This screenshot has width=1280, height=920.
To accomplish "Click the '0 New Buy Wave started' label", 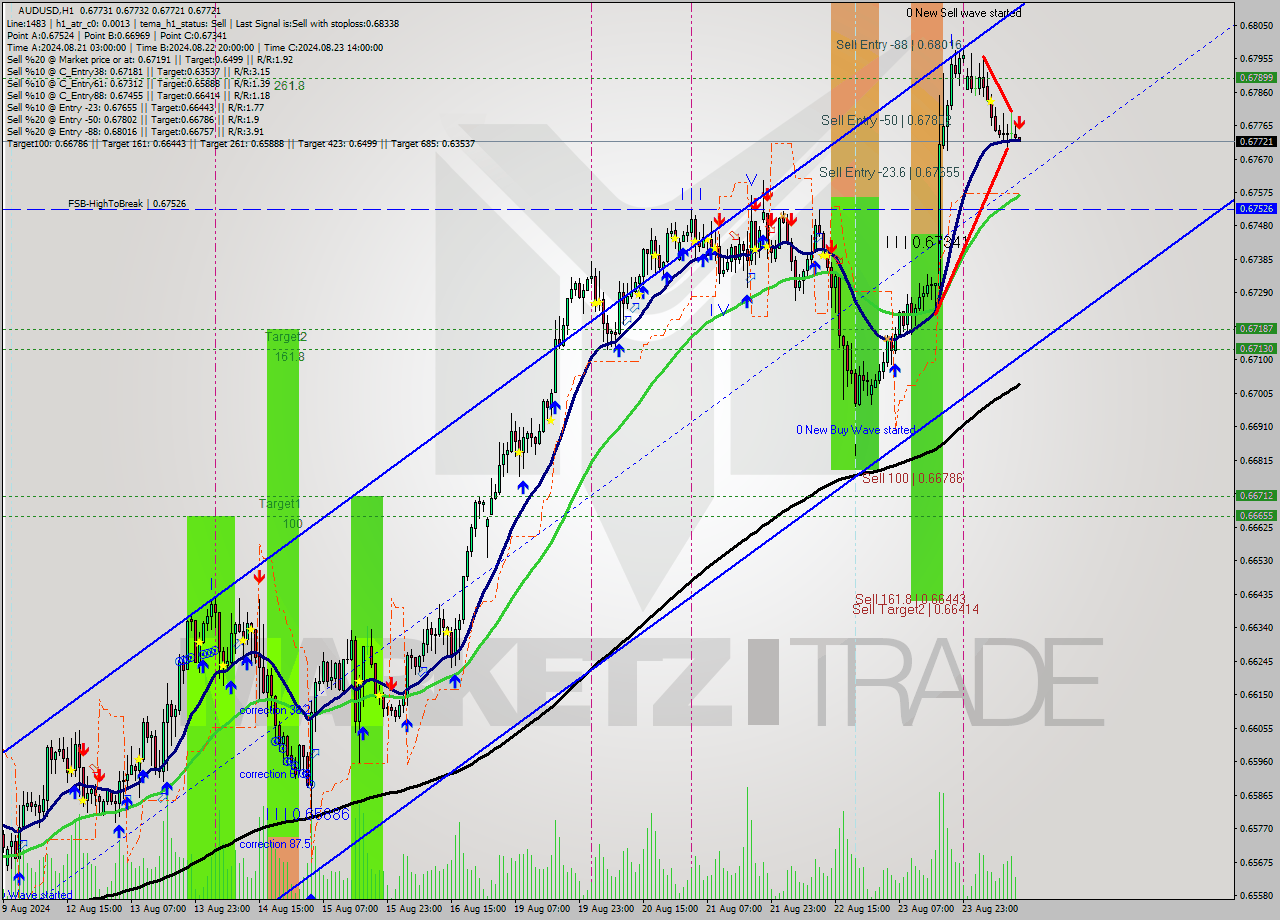I will (855, 430).
